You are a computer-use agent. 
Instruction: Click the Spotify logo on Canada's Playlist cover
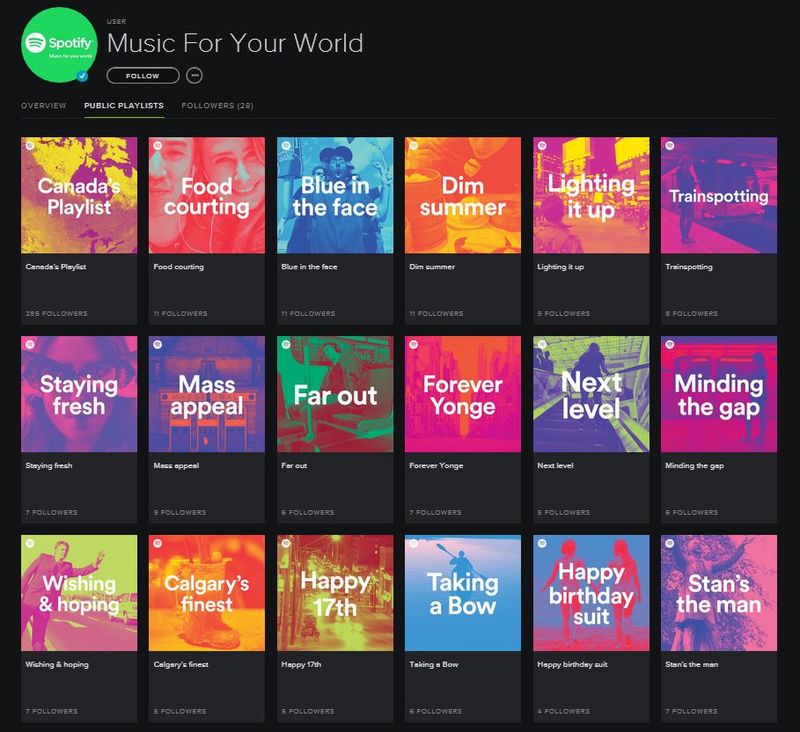pyautogui.click(x=30, y=146)
